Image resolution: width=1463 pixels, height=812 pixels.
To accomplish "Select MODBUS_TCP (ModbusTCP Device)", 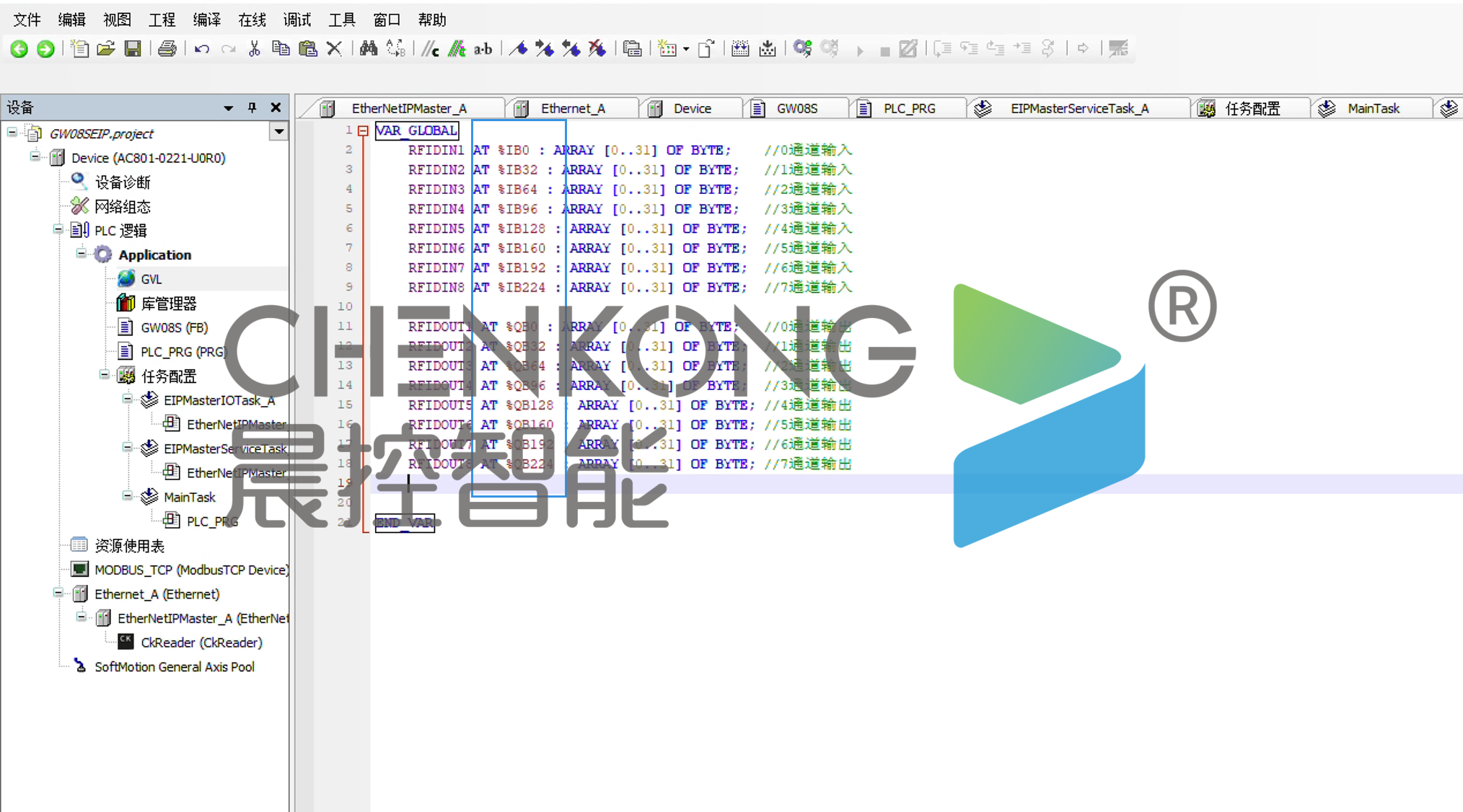I will 192,570.
